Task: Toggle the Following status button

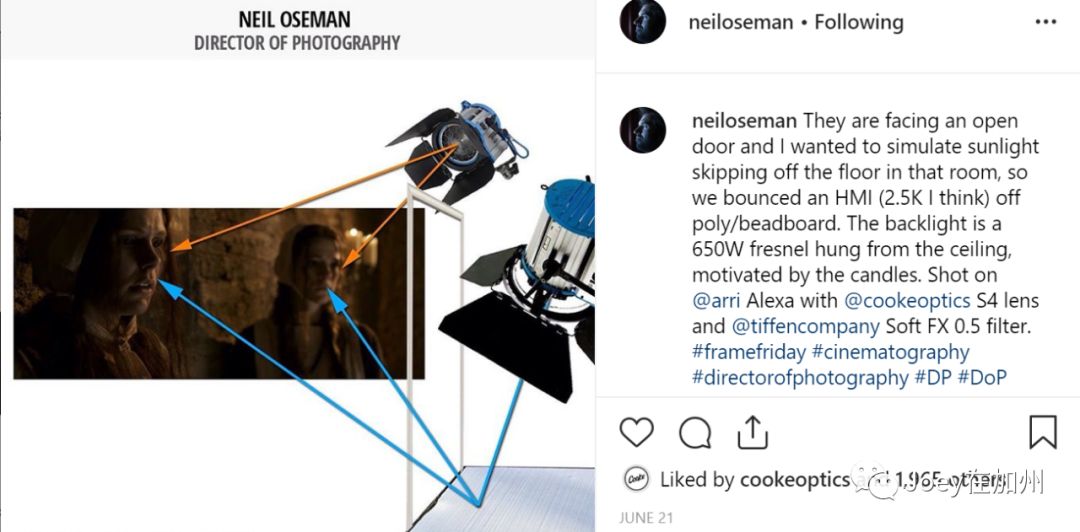Action: 858,22
